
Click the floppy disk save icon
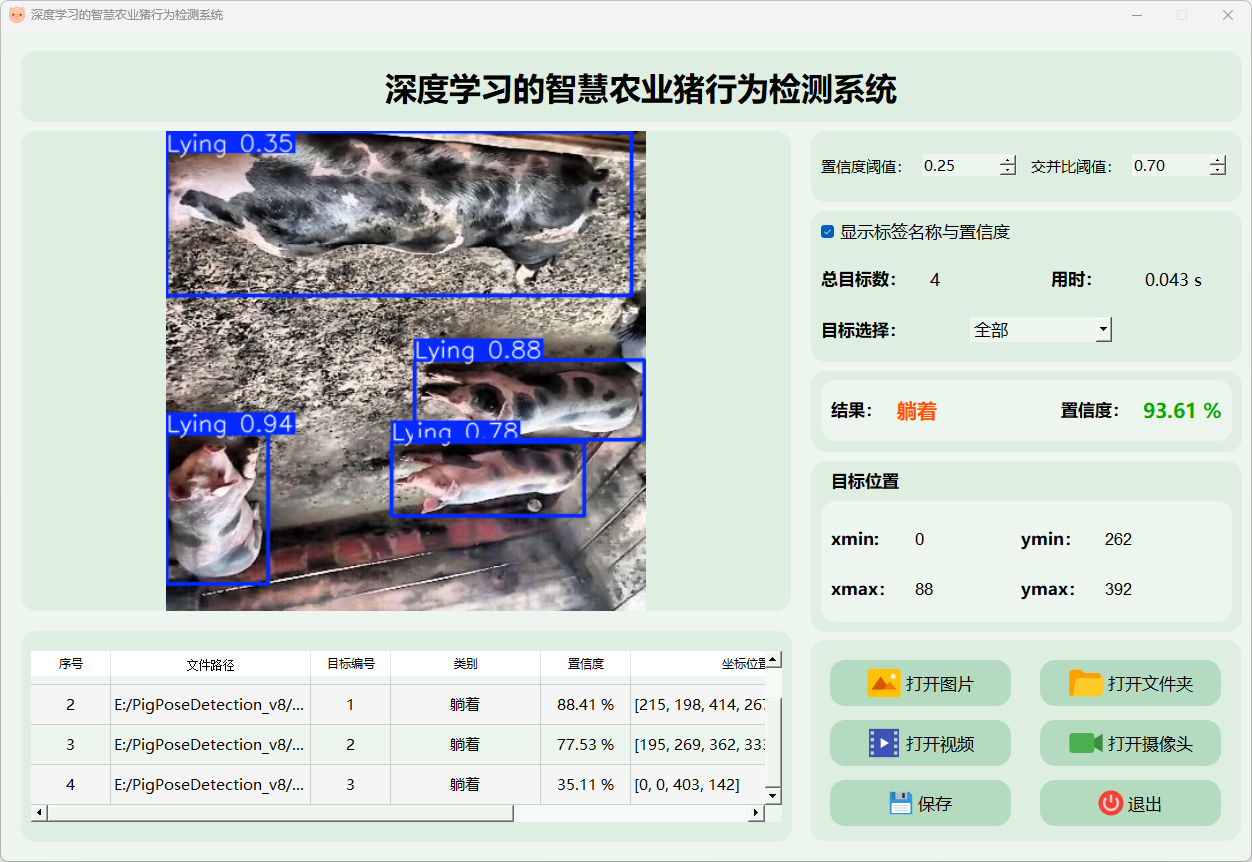(900, 803)
